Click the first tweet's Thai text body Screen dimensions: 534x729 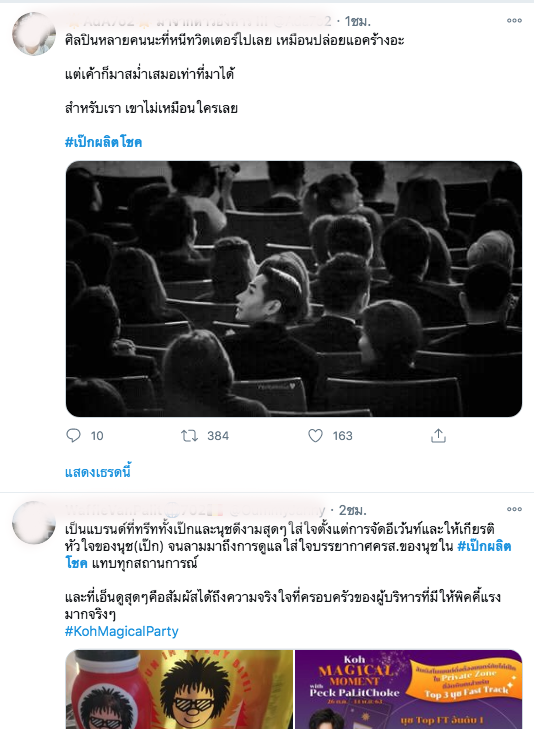235,74
